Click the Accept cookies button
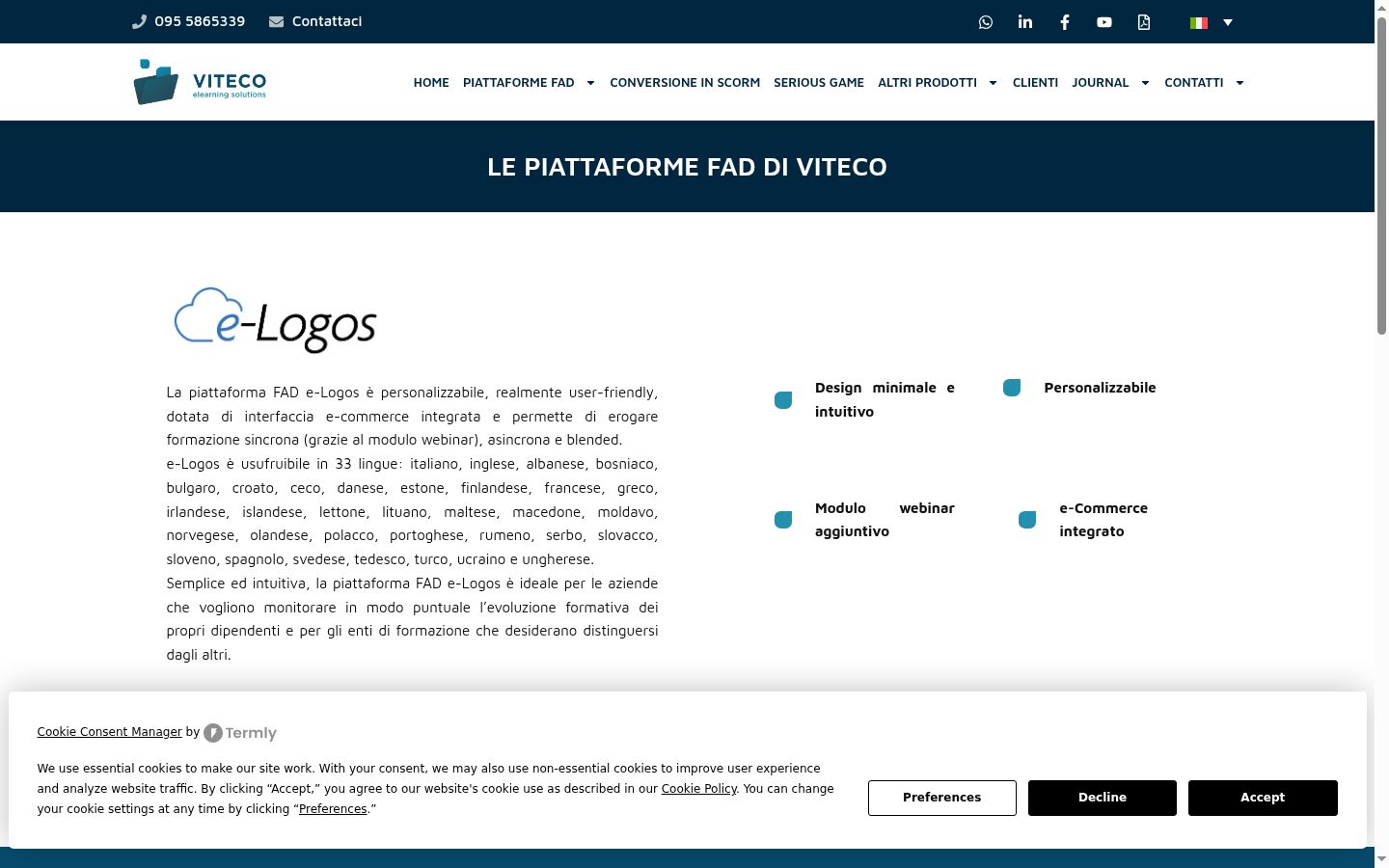 tap(1263, 798)
